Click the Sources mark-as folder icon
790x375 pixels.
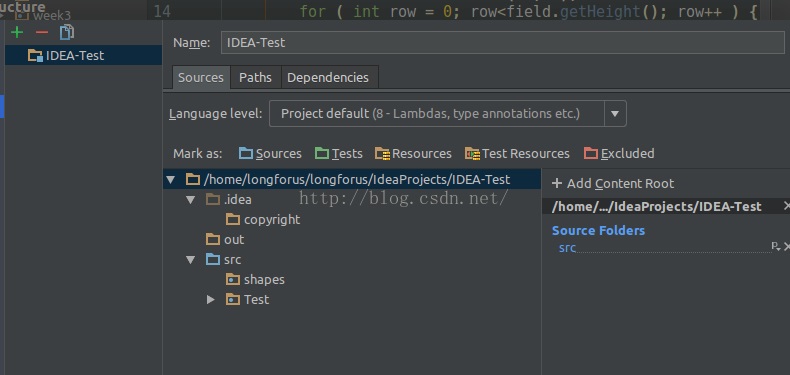pyautogui.click(x=246, y=153)
